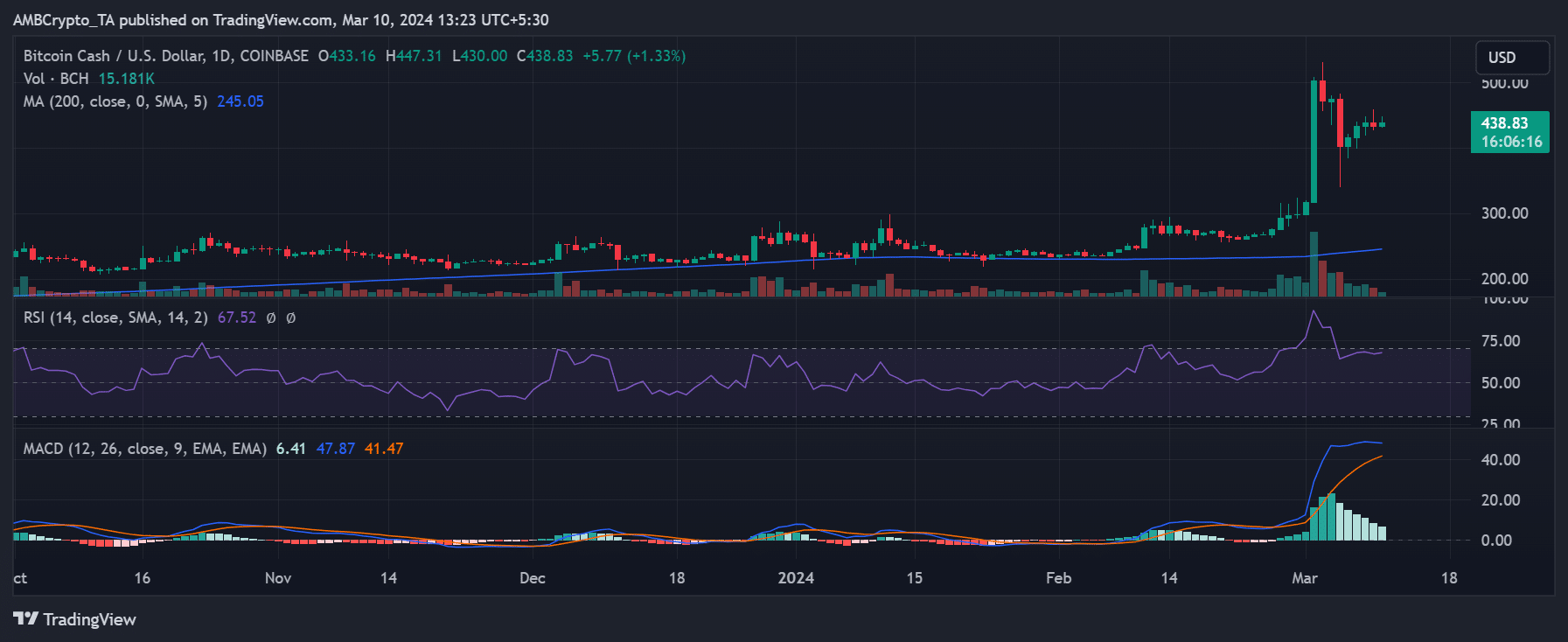The image size is (1568, 642).
Task: Click the 200.00 price axis label
Action: coord(1504,279)
